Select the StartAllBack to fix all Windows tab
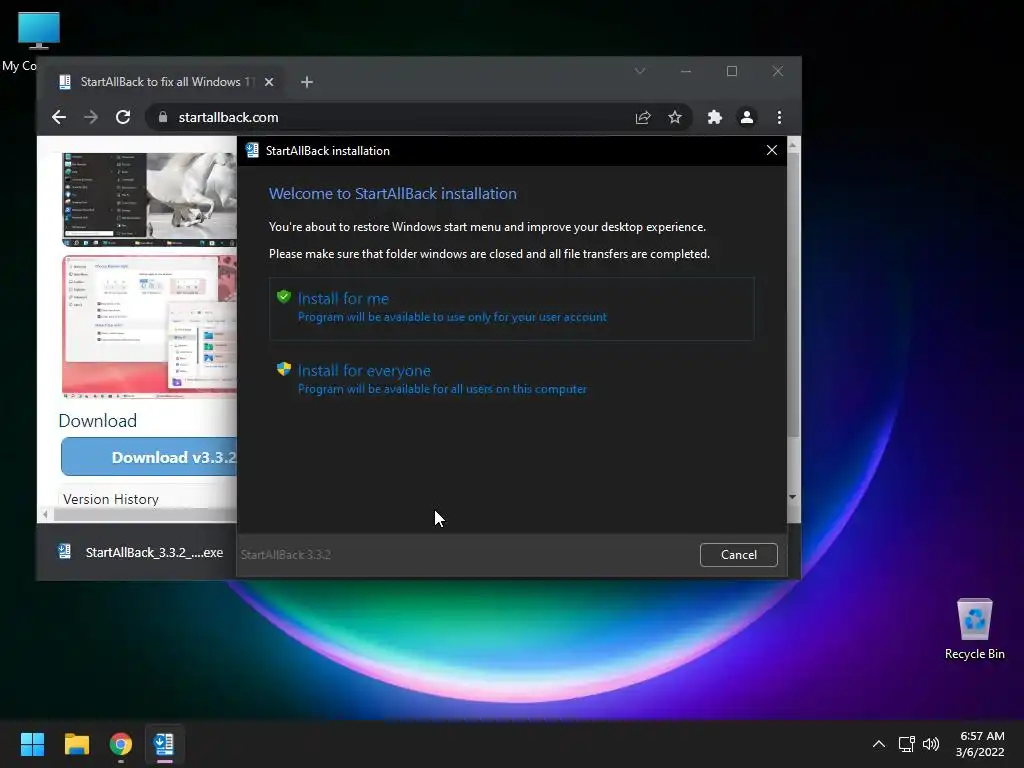This screenshot has width=1024, height=768. click(163, 82)
